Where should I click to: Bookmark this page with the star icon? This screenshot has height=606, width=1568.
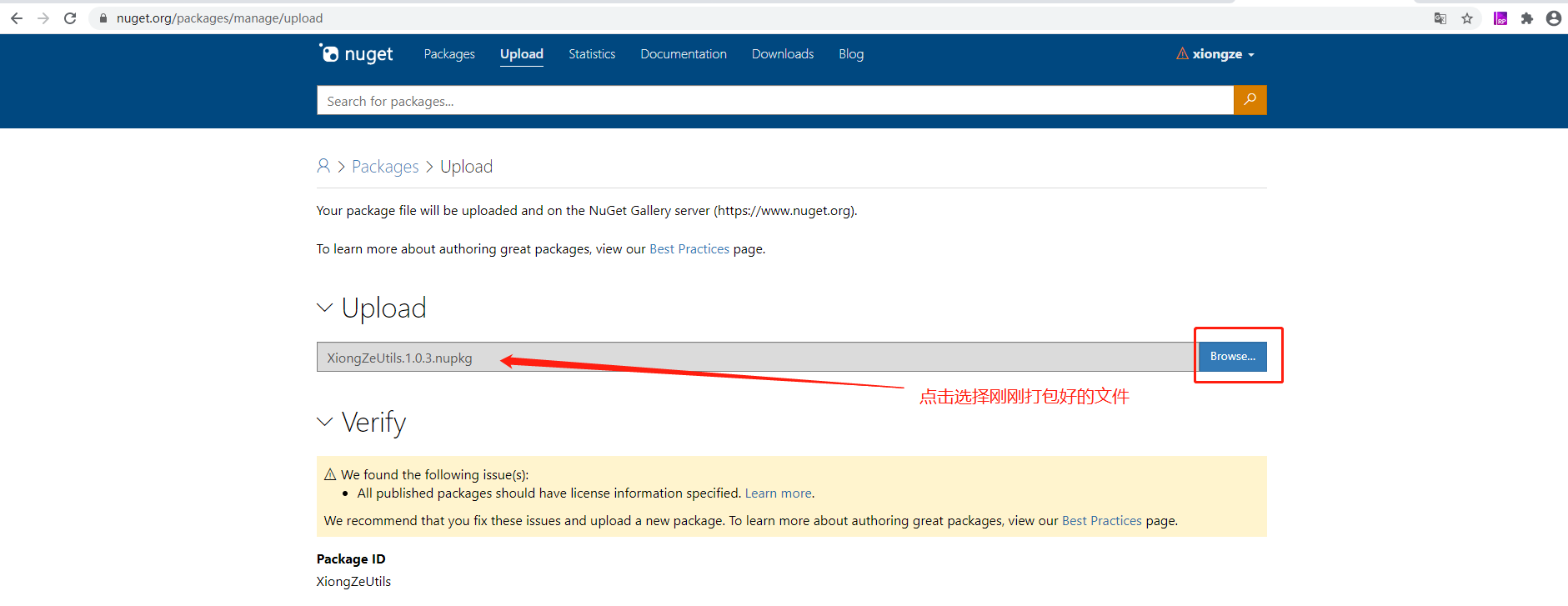tap(1467, 18)
